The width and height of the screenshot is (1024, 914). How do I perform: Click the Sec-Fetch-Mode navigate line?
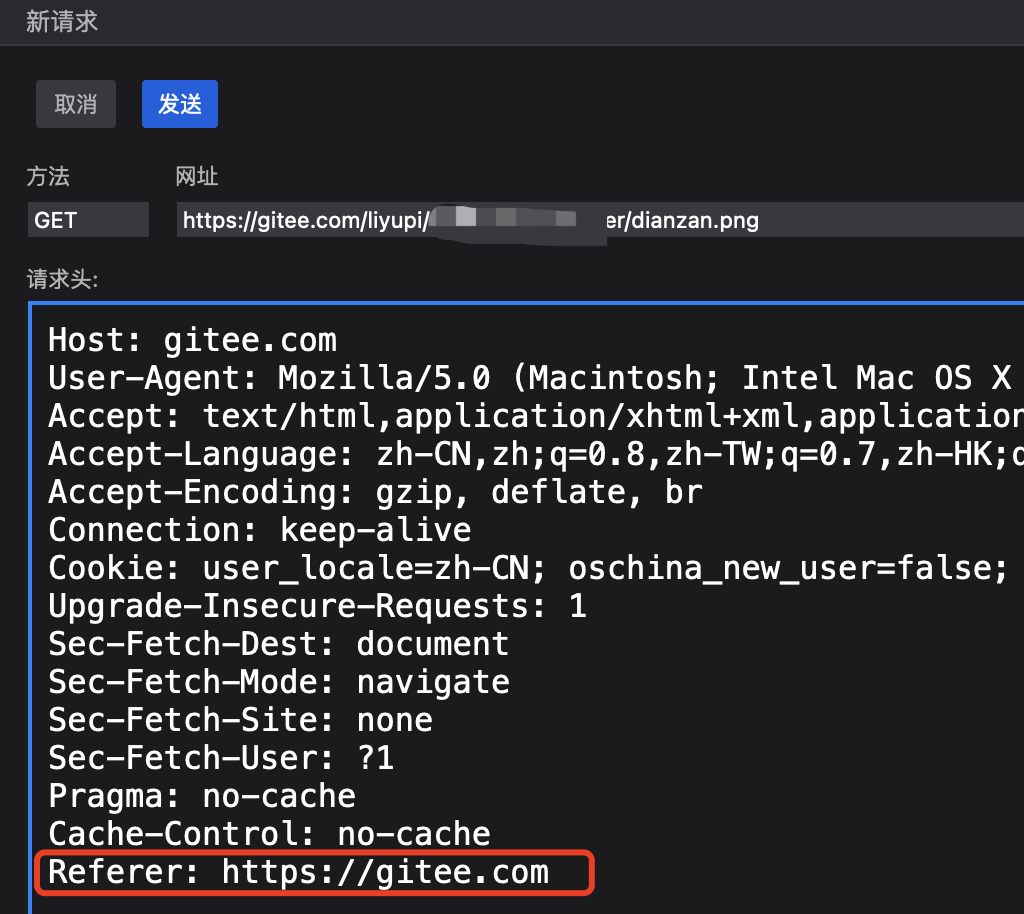point(279,682)
